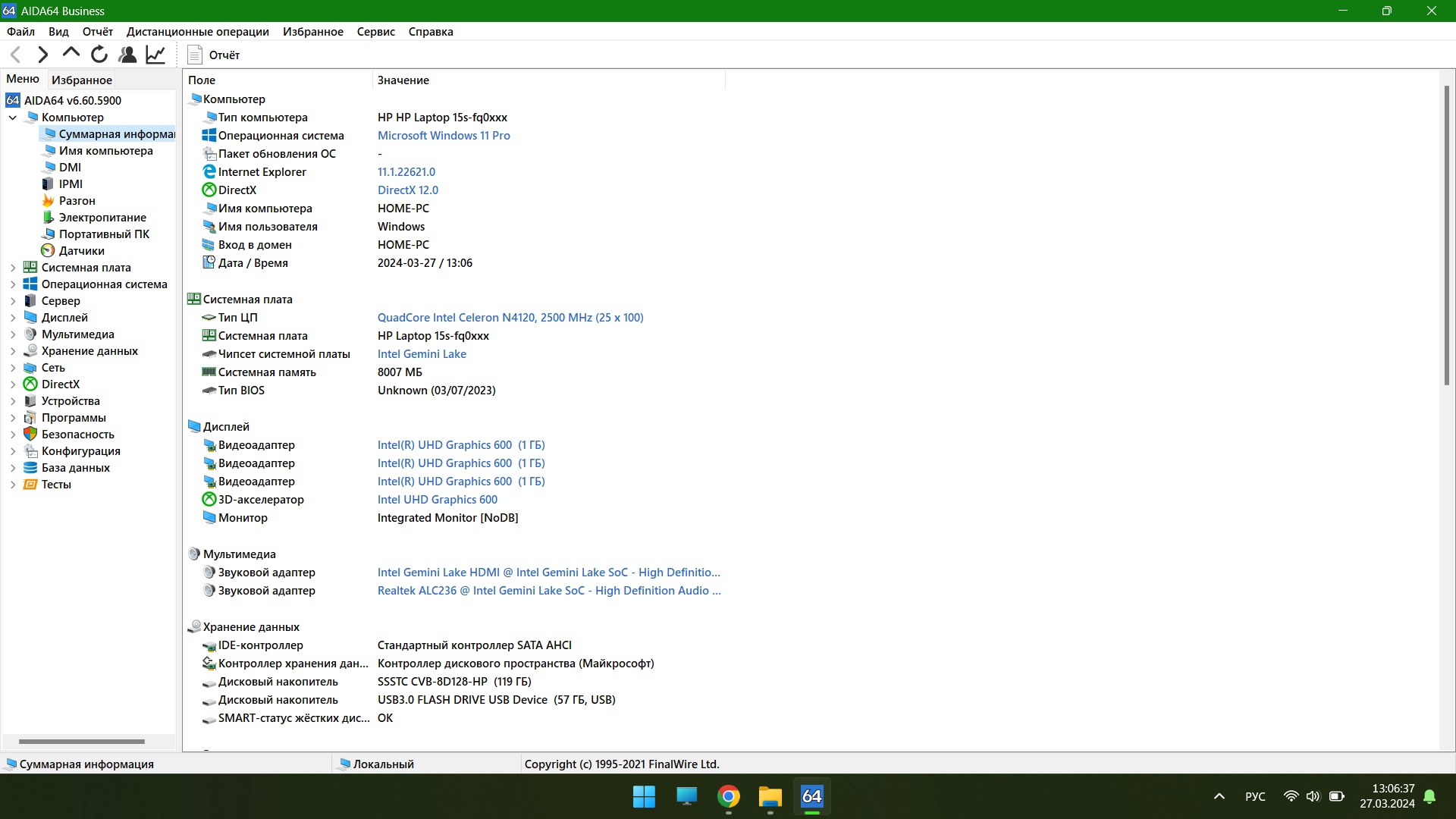Viewport: 1456px width, 819px height.
Task: Expand the Хранение данных tree node
Action: coord(13,351)
